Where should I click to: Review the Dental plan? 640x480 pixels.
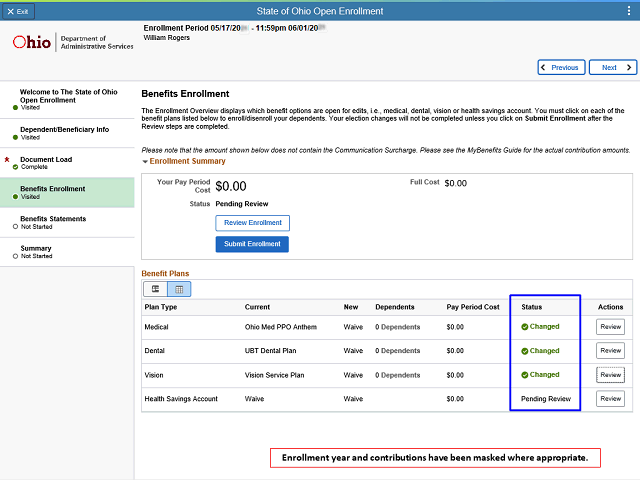click(x=610, y=351)
